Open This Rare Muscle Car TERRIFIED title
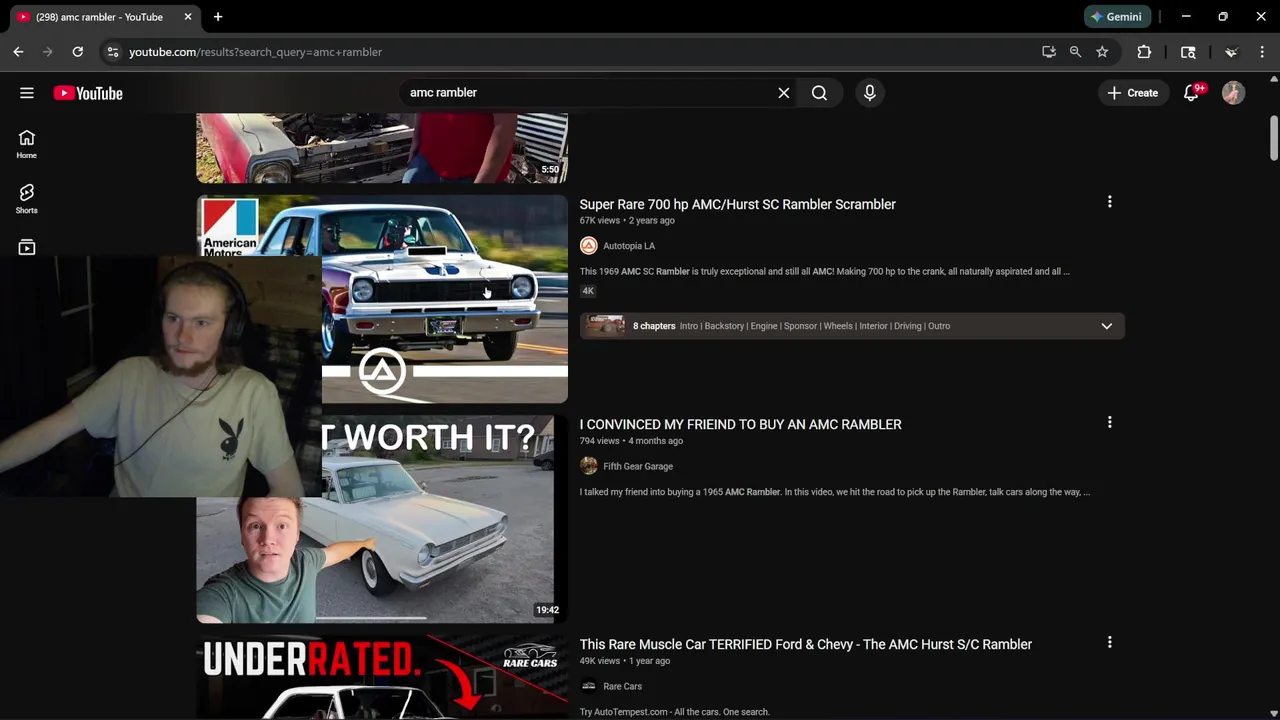Image resolution: width=1280 pixels, height=720 pixels. coord(805,644)
